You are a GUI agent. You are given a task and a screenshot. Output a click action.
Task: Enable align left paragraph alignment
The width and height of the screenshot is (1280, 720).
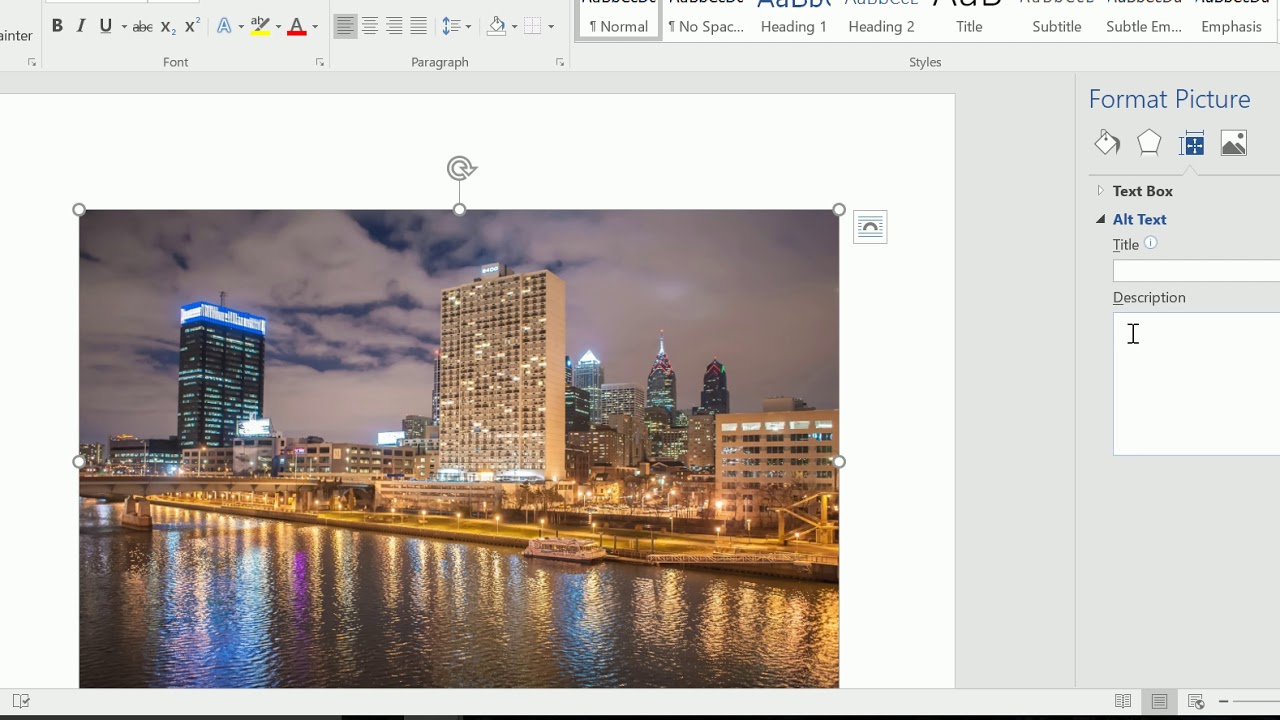[345, 27]
